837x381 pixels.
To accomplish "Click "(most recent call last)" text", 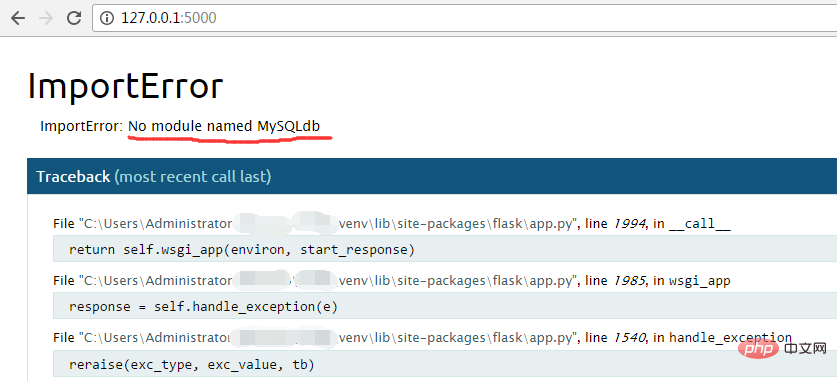I will (193, 176).
